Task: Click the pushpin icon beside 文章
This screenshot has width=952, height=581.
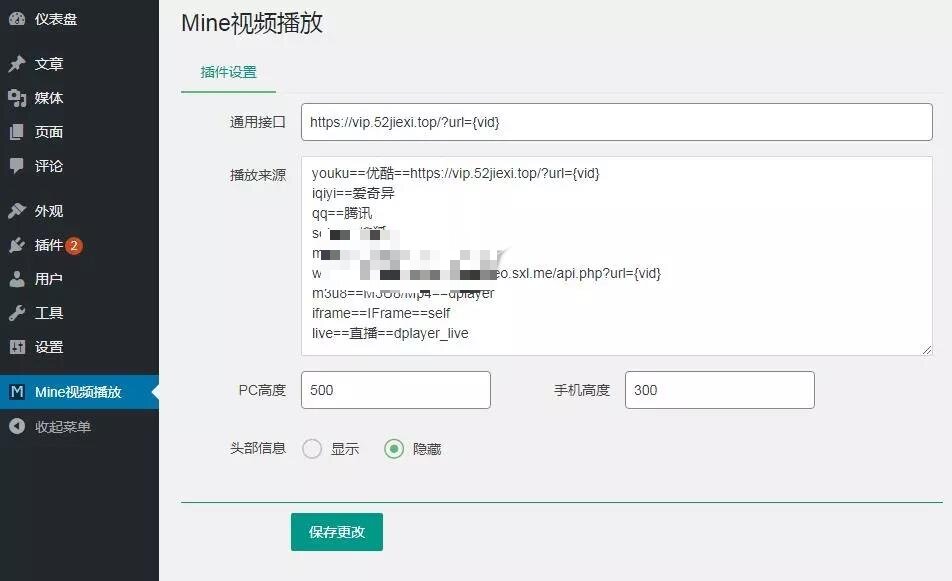Action: point(17,63)
